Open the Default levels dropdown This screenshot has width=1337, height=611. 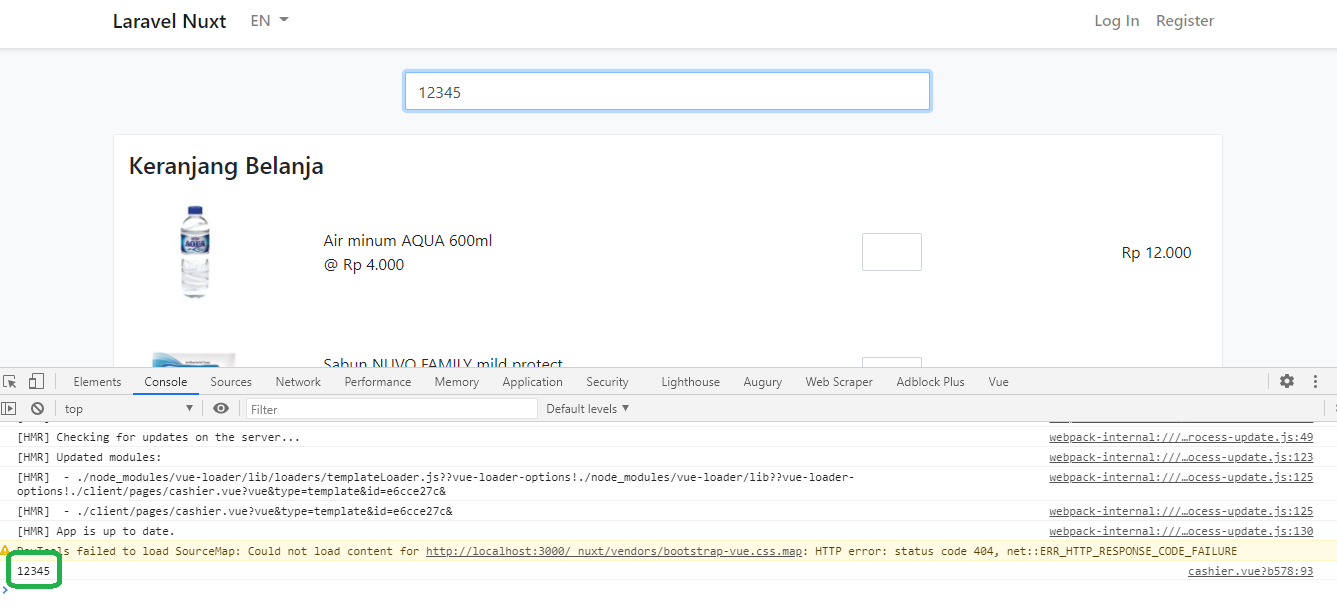(x=588, y=408)
